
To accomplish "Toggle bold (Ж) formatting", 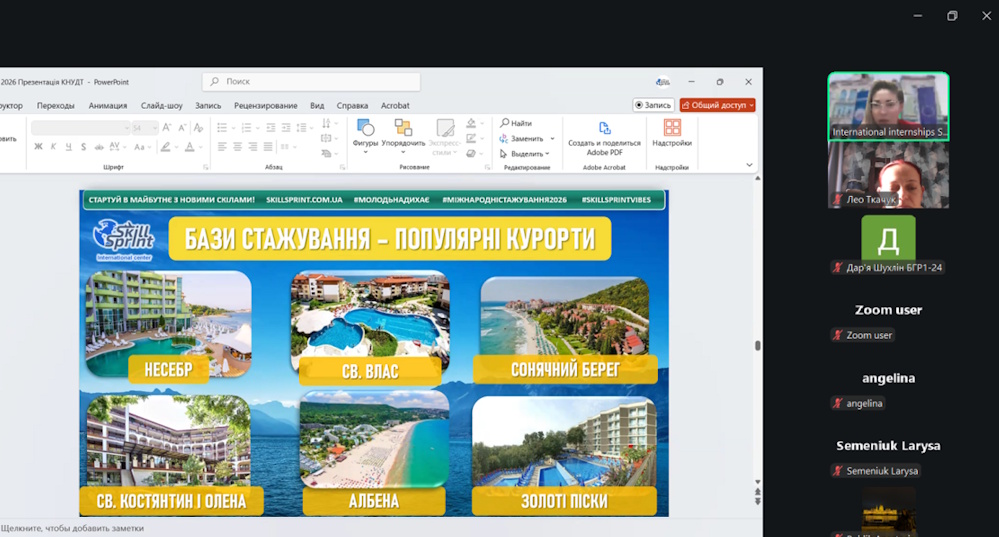I will coord(38,147).
